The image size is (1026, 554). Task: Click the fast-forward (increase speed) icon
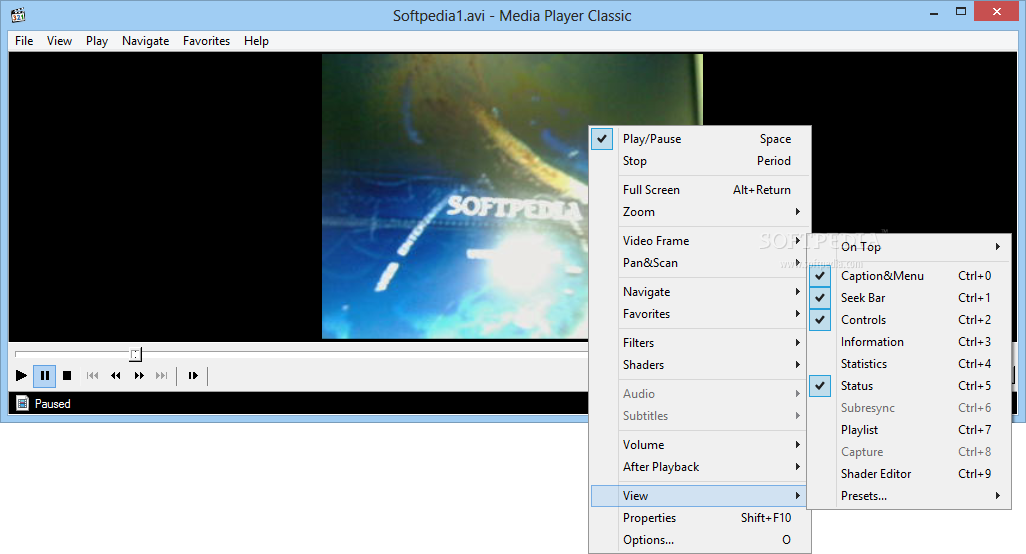[139, 375]
